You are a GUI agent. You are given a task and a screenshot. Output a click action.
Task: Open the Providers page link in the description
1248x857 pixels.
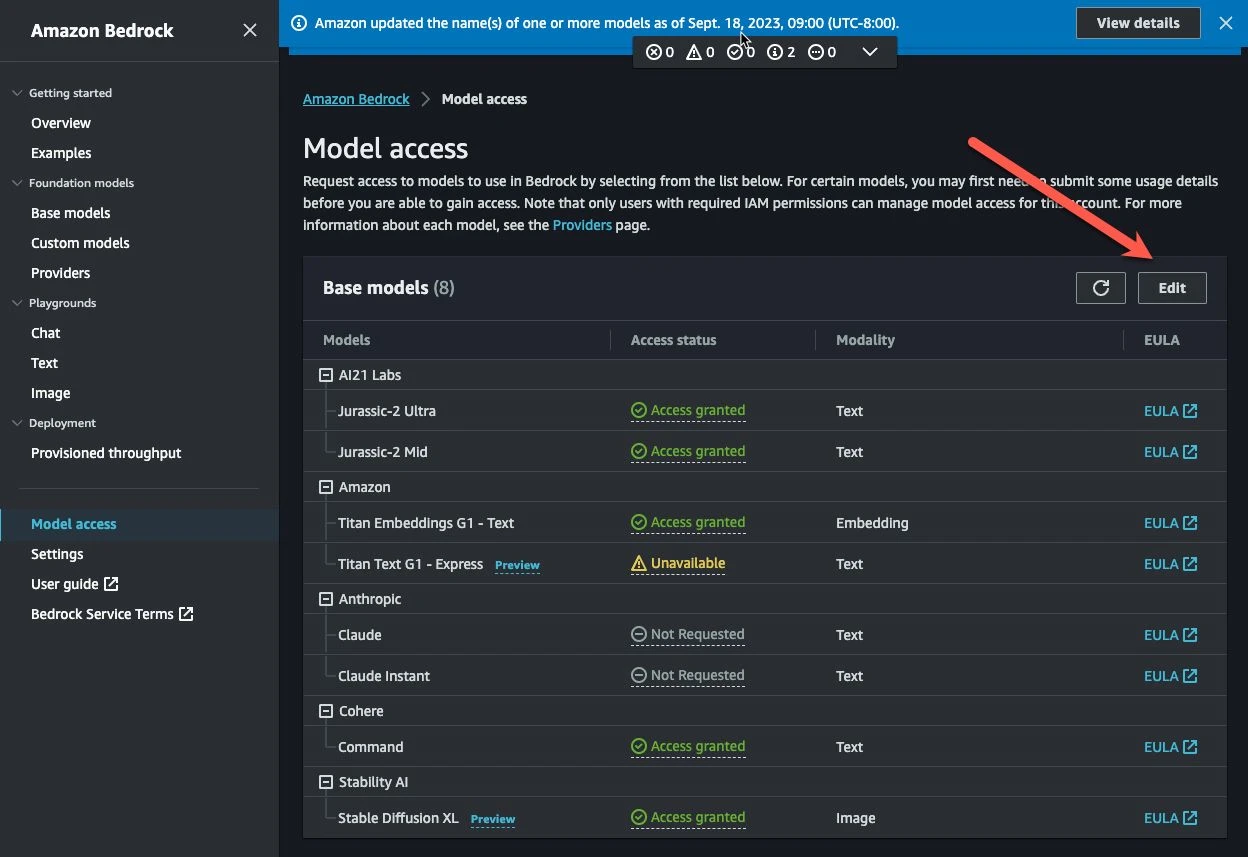[581, 224]
